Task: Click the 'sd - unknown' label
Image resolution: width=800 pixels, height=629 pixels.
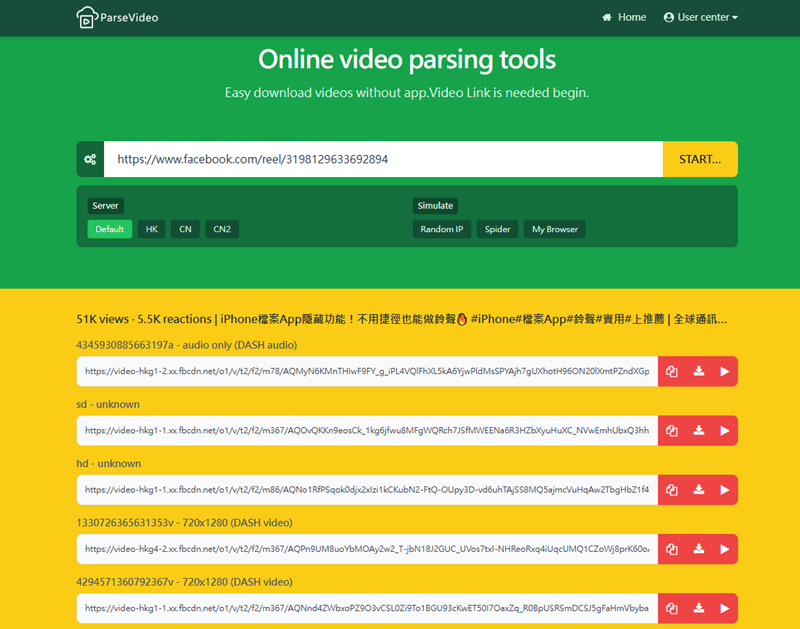Action: point(108,404)
